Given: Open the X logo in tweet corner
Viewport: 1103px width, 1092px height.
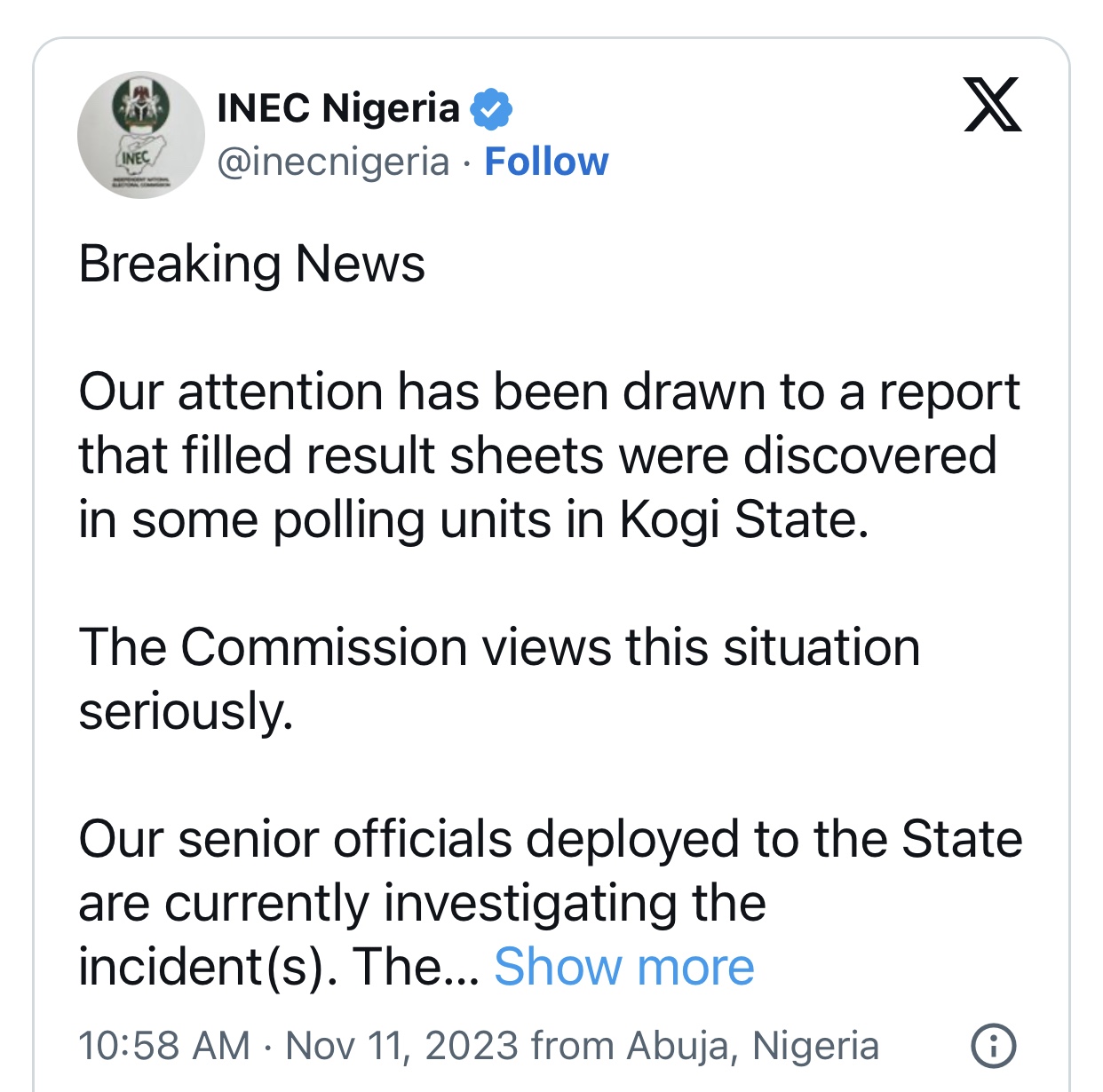Looking at the screenshot, I should [992, 105].
